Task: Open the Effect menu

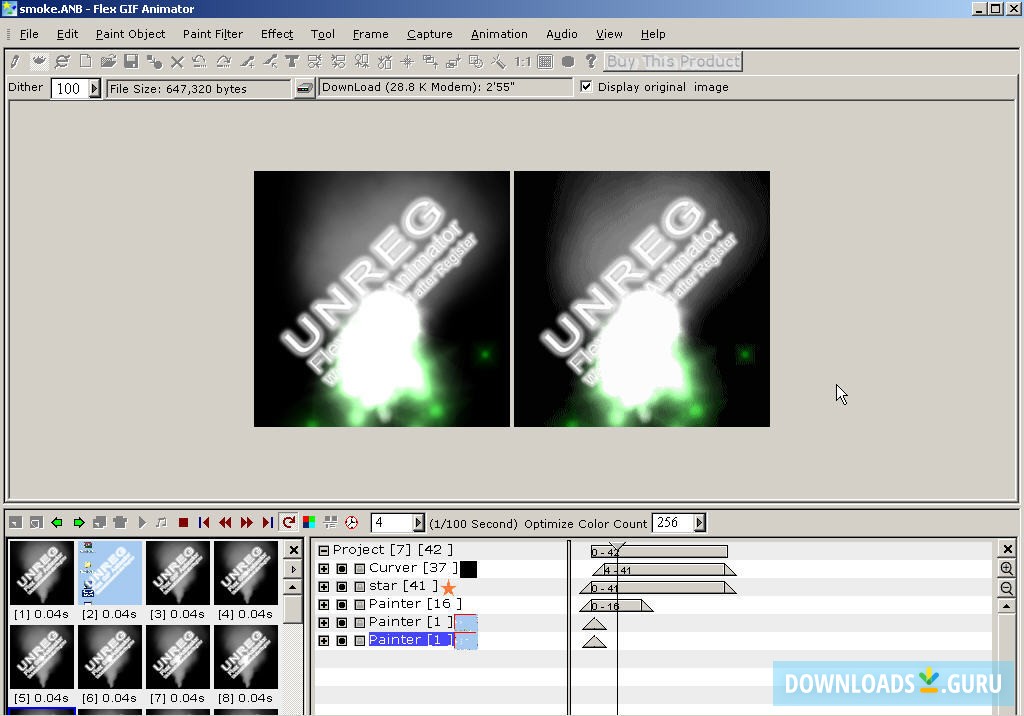Action: click(x=277, y=34)
